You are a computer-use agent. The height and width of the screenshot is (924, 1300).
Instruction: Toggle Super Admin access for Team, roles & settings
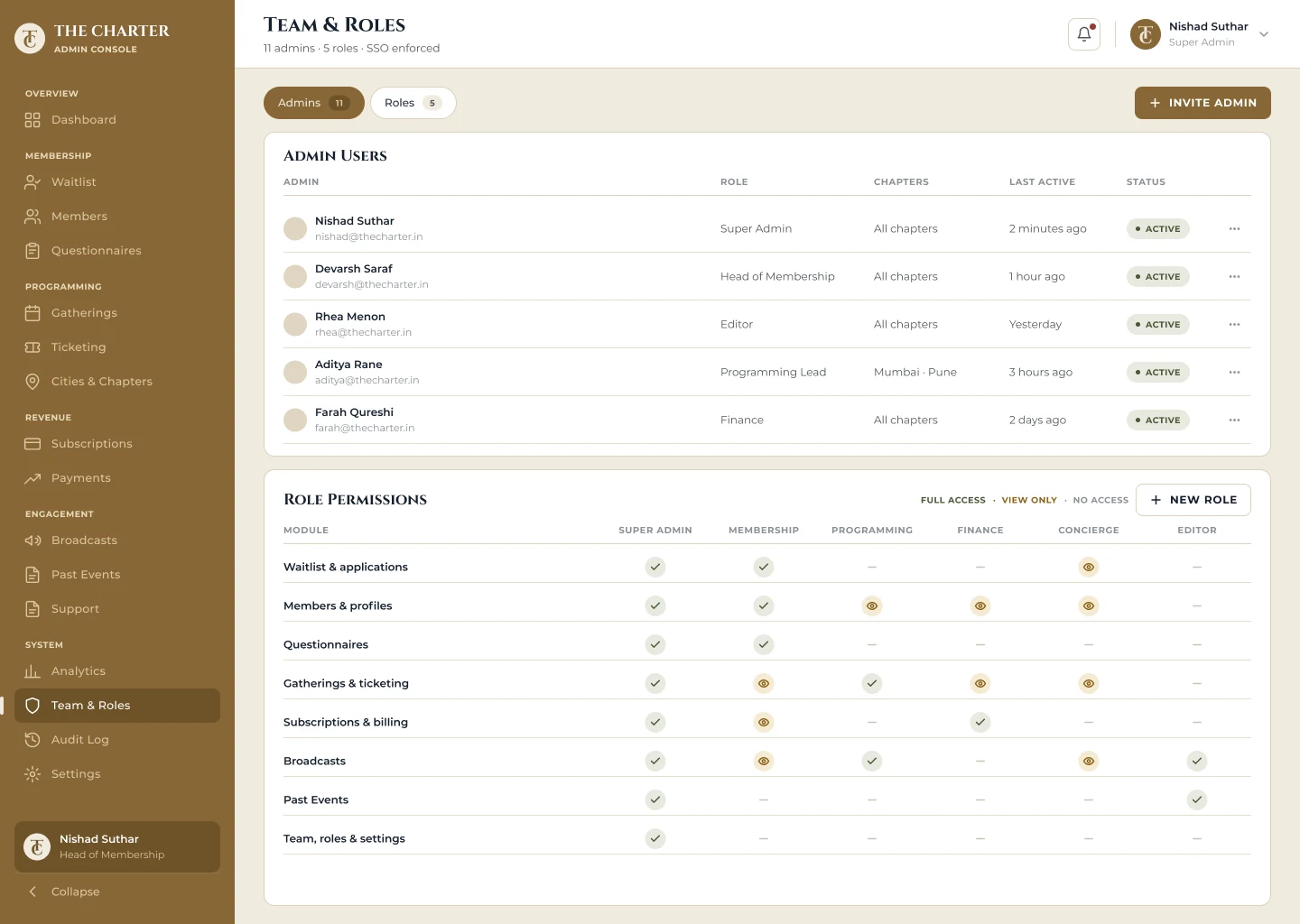(x=655, y=839)
